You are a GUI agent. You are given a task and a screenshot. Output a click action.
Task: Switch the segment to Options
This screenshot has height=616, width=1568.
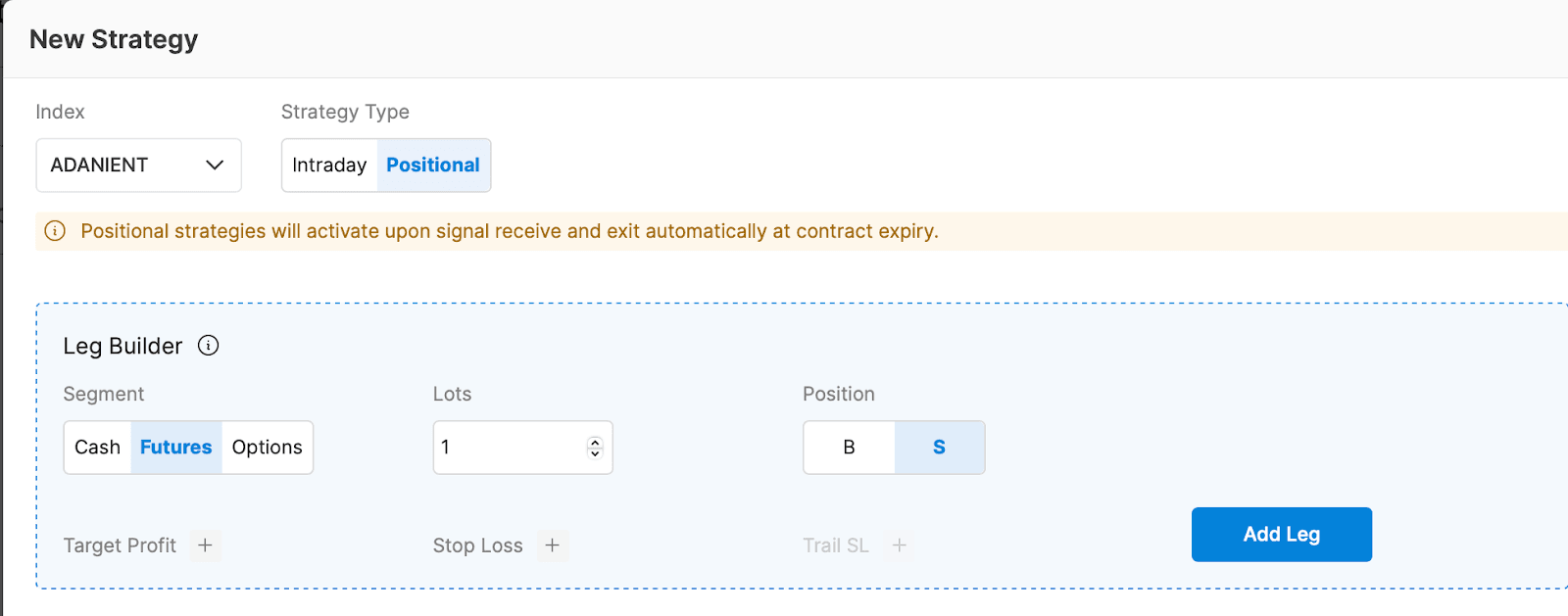(267, 448)
